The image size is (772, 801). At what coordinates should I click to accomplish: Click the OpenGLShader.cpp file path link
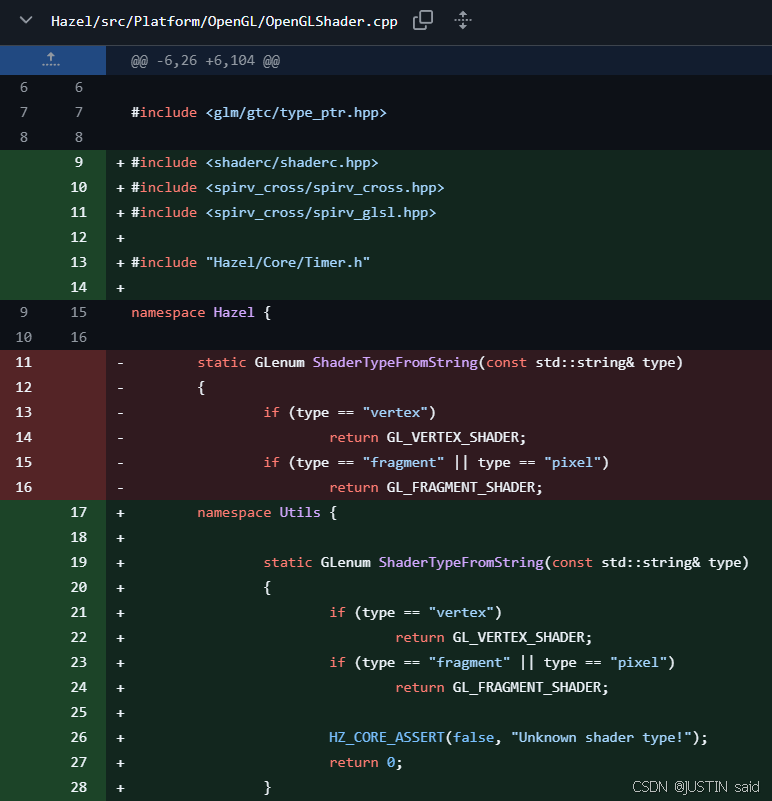[224, 21]
